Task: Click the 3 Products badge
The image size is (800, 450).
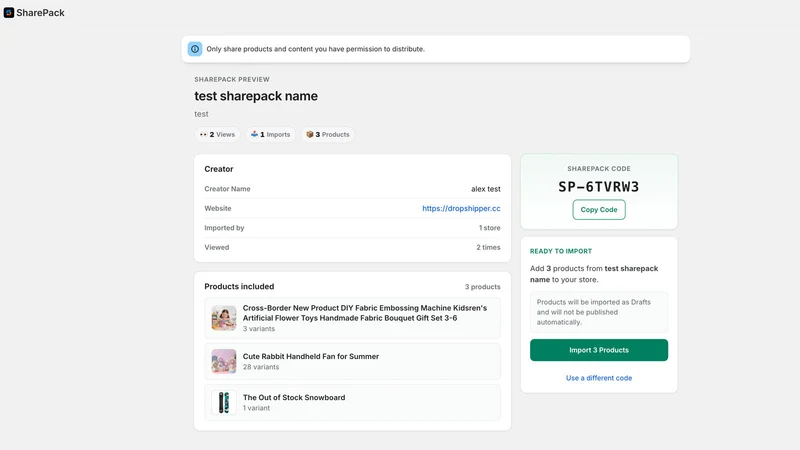Action: coord(328,135)
